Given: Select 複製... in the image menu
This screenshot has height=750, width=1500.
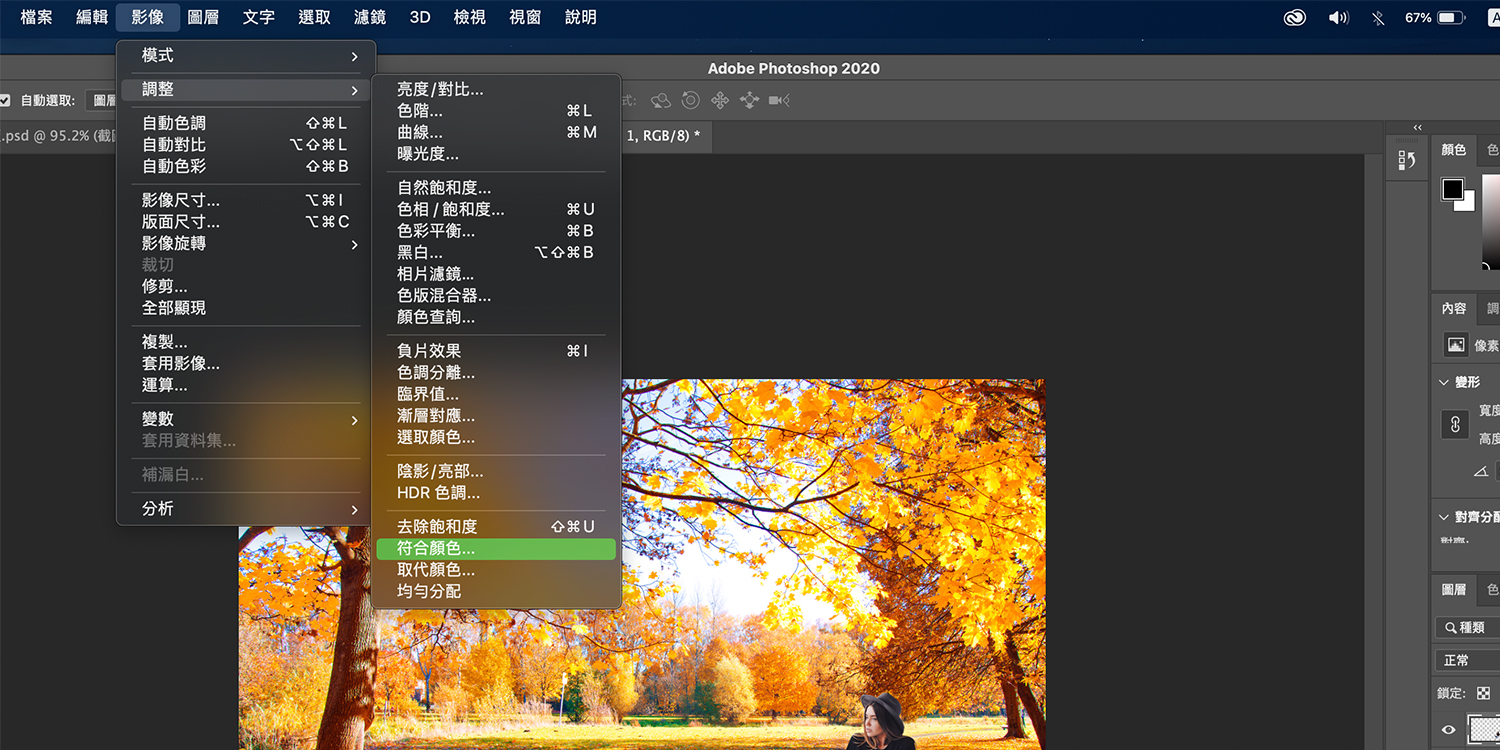Looking at the screenshot, I should click(247, 342).
